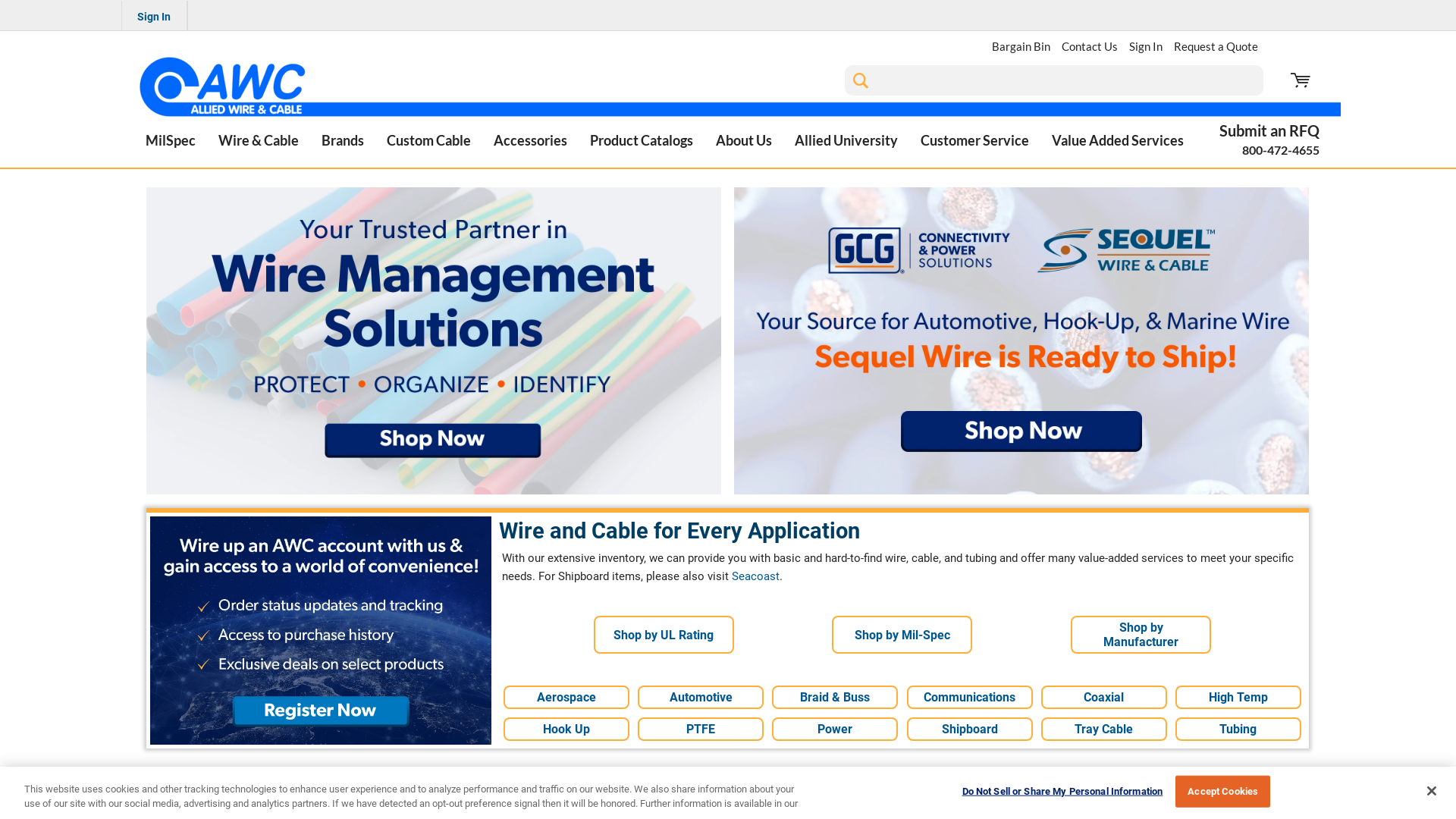The image size is (1456, 819).
Task: Select the Tubing category
Action: click(1238, 730)
